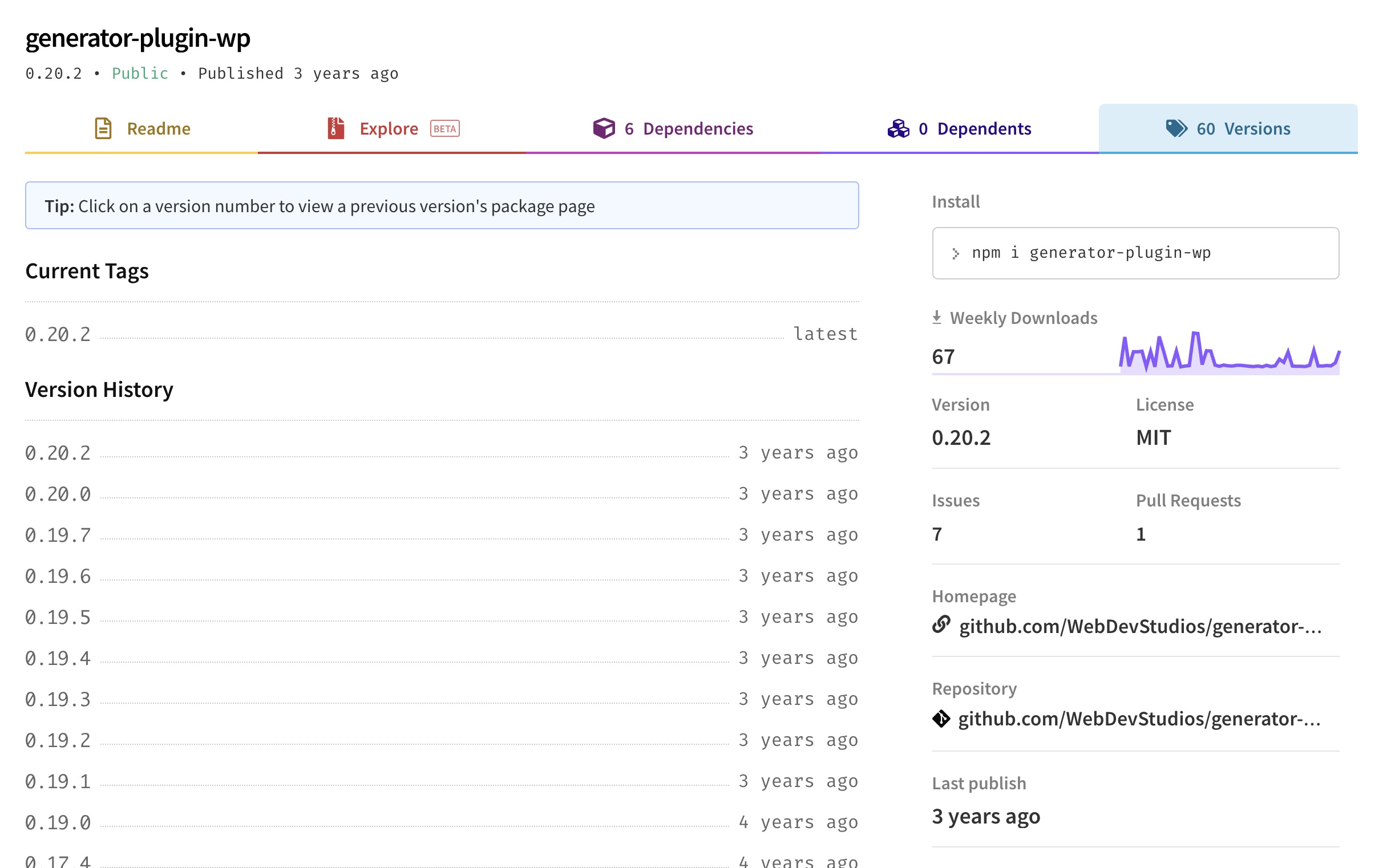
Task: Open version 0.20.0 package page
Action: click(x=58, y=494)
